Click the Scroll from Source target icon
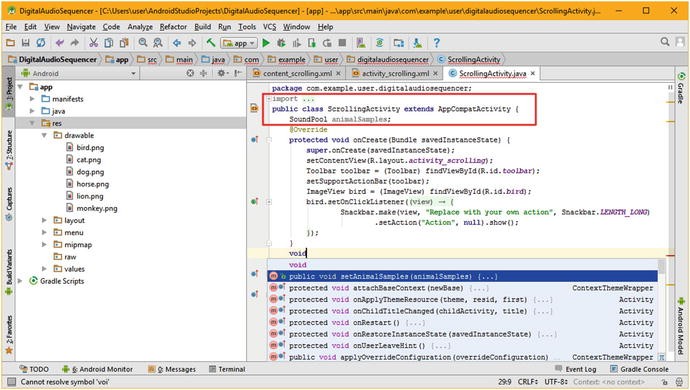The image size is (690, 390). coord(190,73)
